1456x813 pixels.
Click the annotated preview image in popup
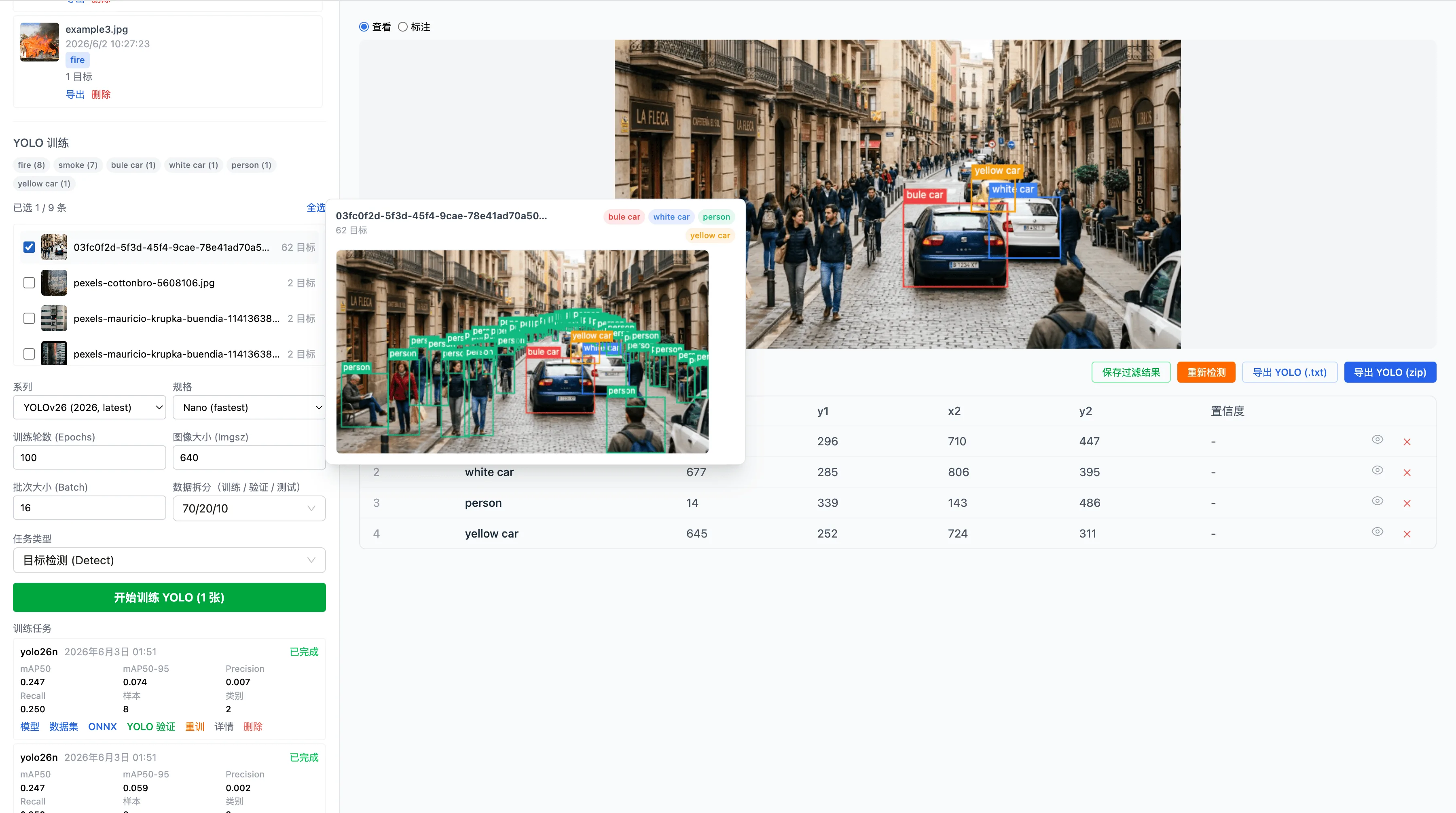point(522,351)
